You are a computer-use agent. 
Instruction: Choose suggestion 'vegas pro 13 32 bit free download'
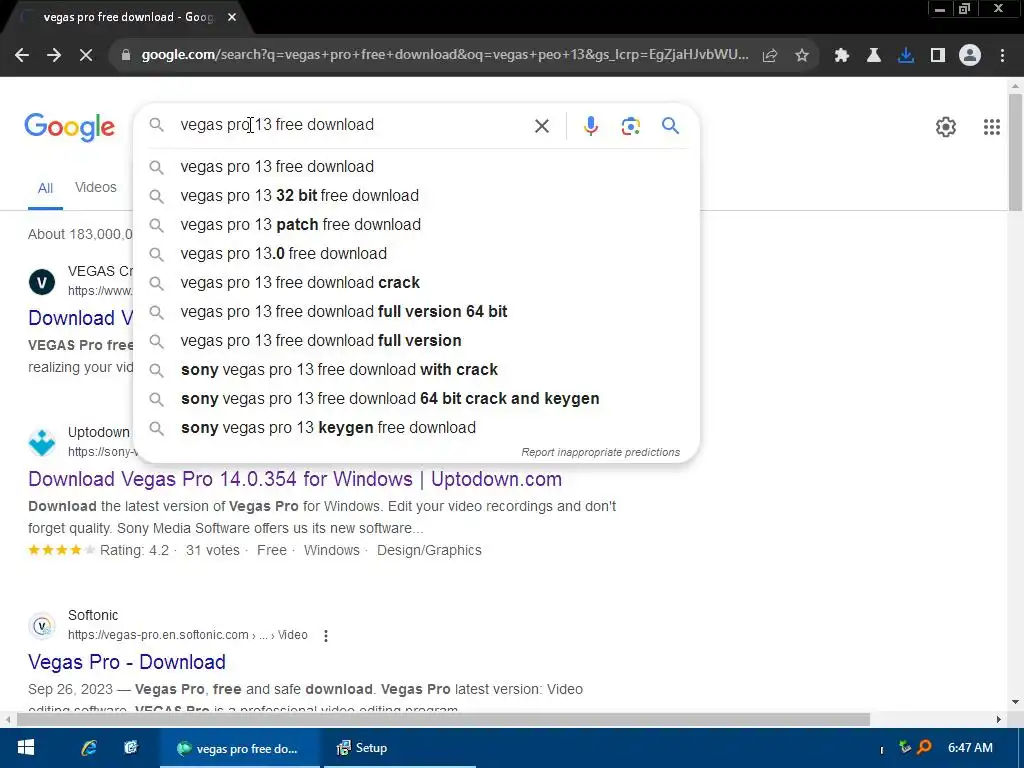pos(416,195)
